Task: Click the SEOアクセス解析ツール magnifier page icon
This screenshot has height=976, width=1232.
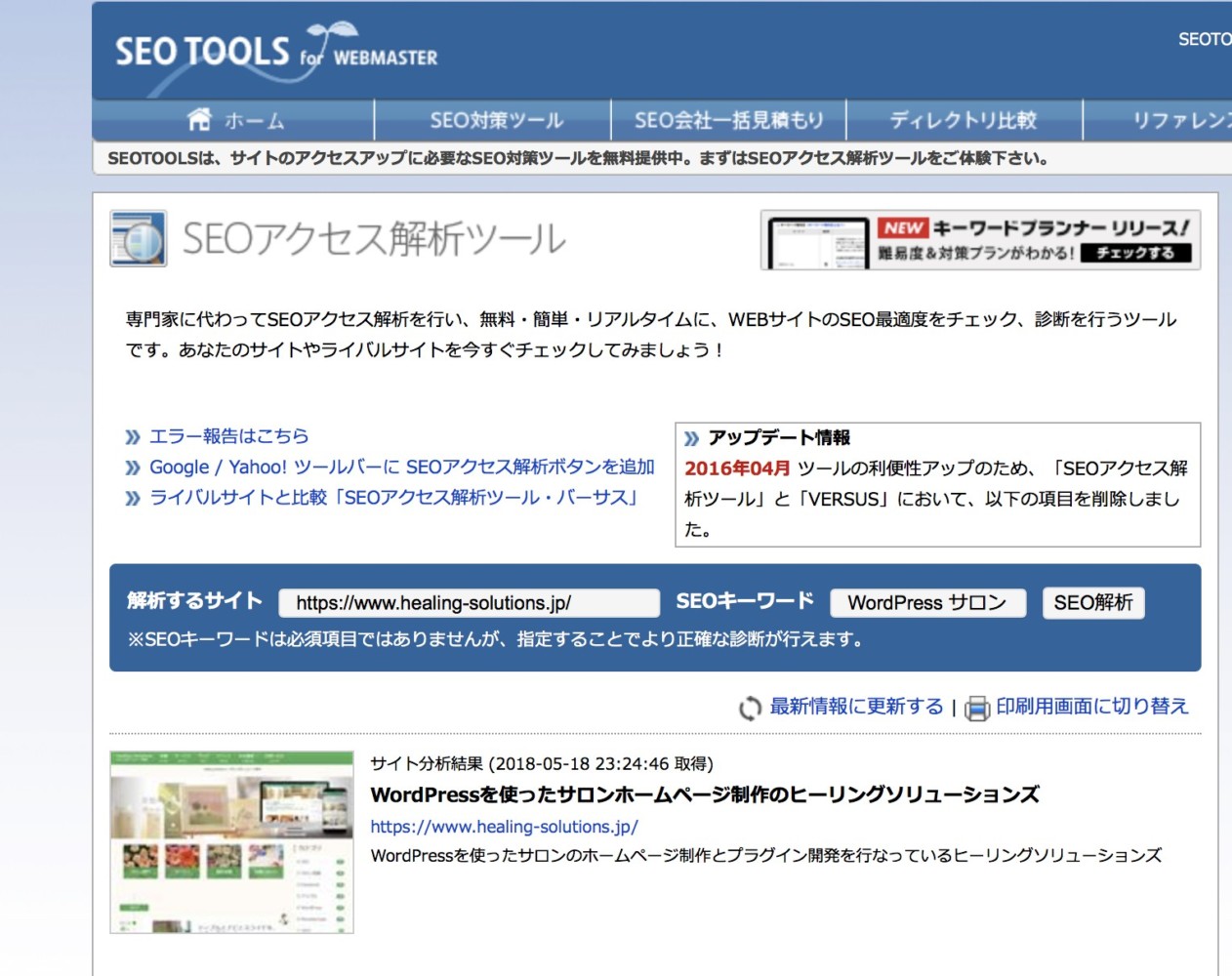Action: click(x=138, y=238)
